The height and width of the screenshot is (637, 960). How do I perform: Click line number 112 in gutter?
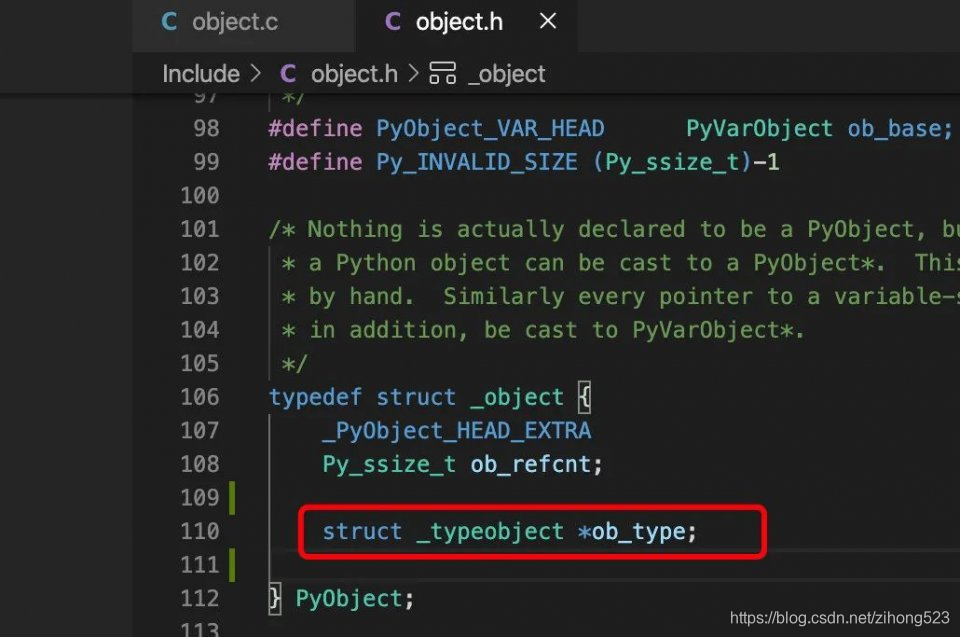point(200,598)
